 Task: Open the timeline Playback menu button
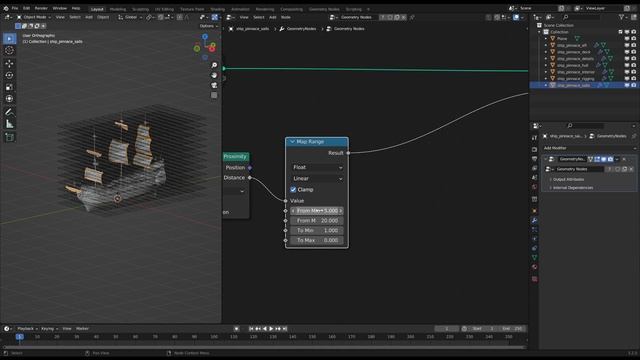[x=27, y=329]
